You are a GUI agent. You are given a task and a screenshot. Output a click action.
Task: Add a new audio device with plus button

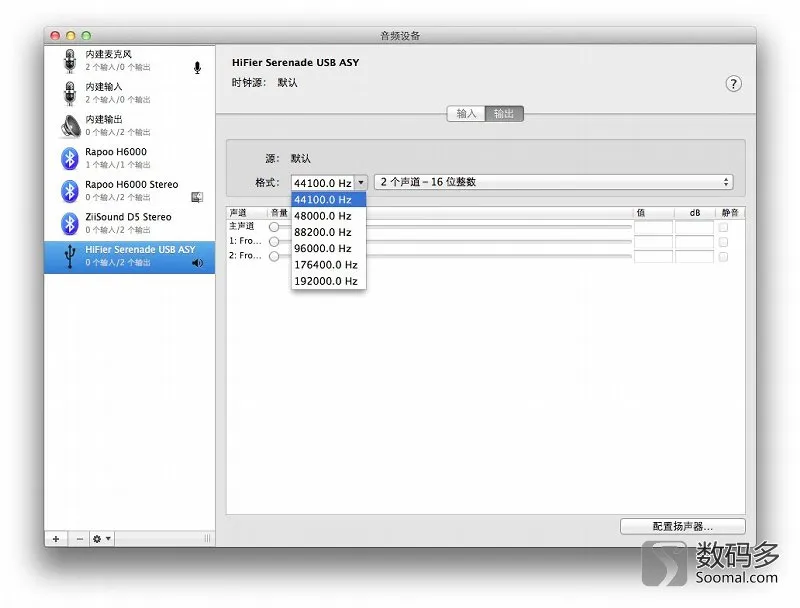pyautogui.click(x=56, y=539)
